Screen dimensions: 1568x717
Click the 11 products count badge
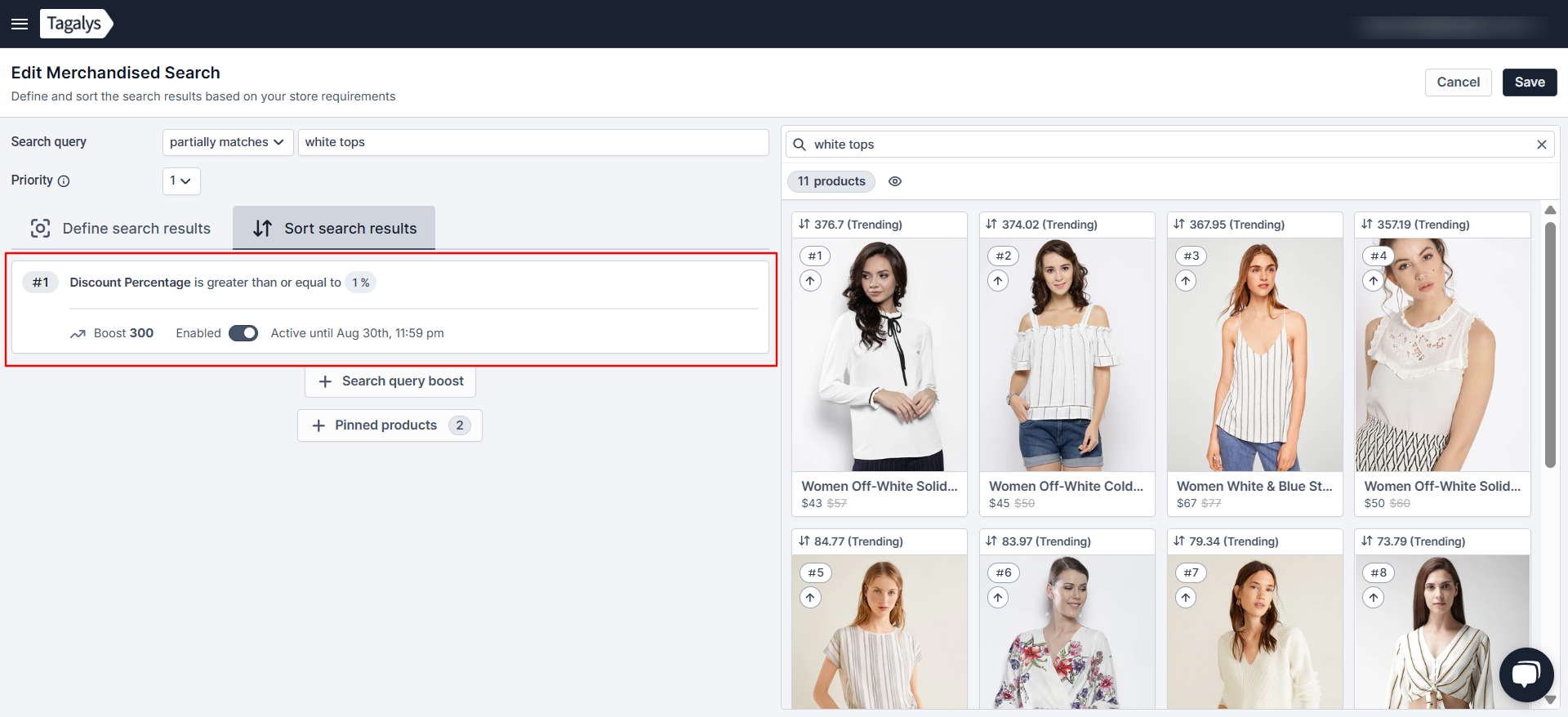(831, 181)
